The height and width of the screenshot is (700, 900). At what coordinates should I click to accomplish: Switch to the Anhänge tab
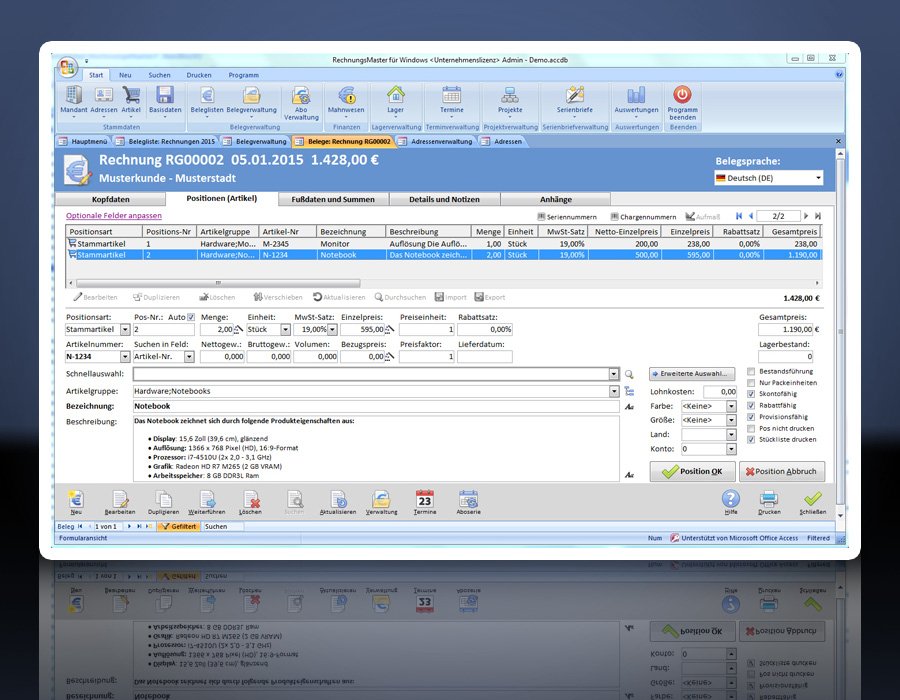tap(556, 199)
